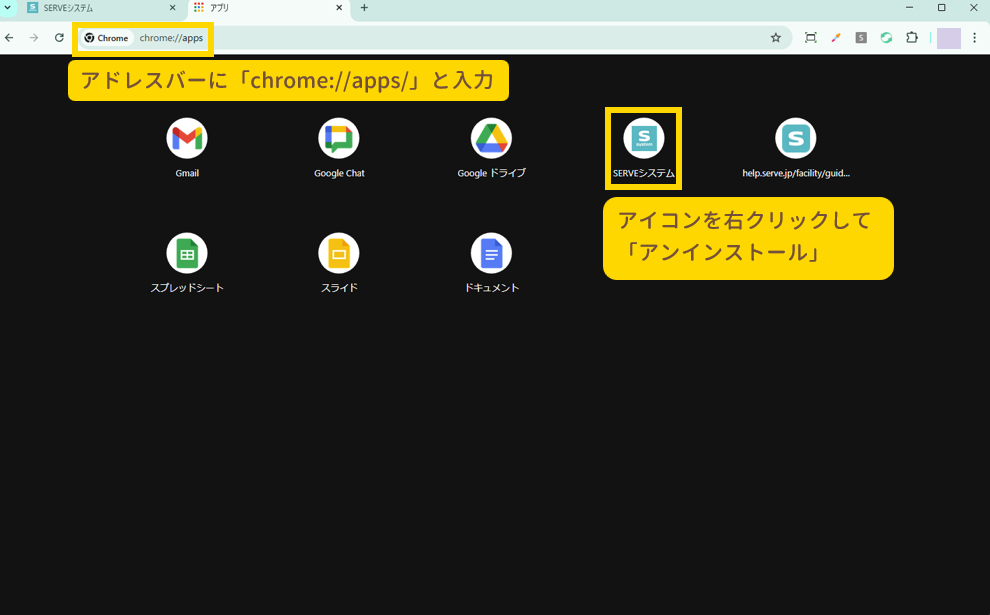
Task: Launch the スプレッドシート app
Action: (x=187, y=254)
